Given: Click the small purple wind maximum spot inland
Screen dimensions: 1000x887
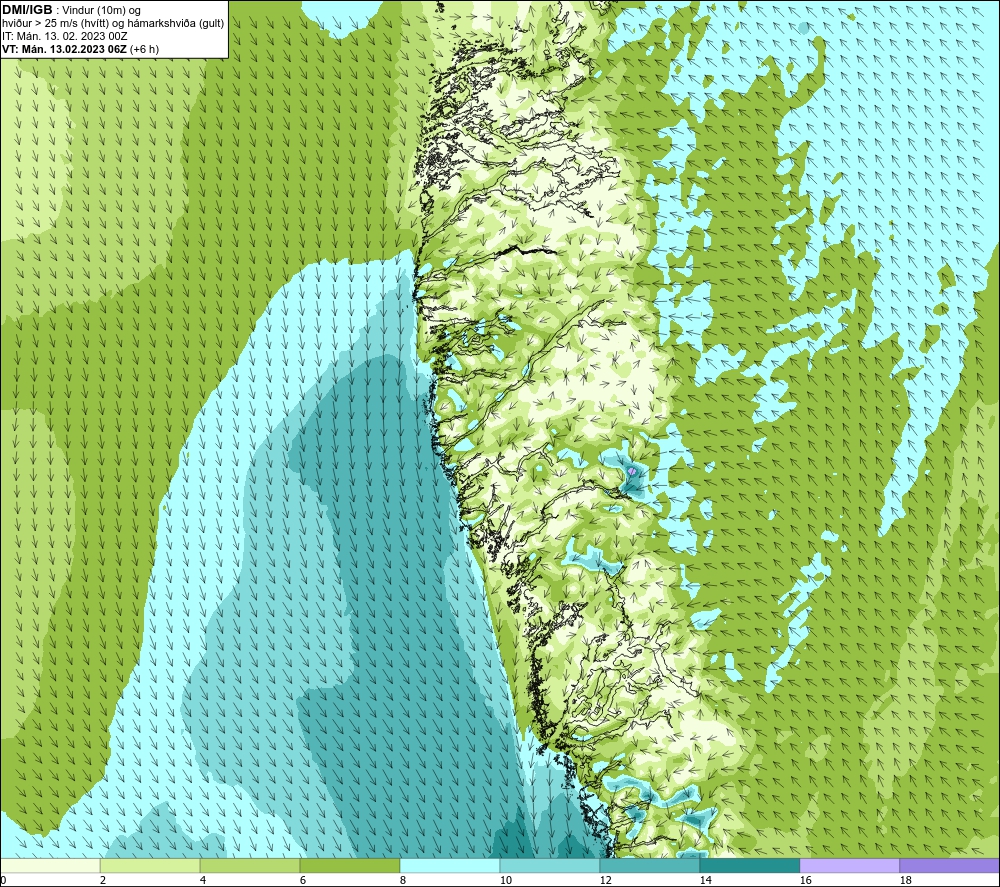Looking at the screenshot, I should [x=631, y=471].
